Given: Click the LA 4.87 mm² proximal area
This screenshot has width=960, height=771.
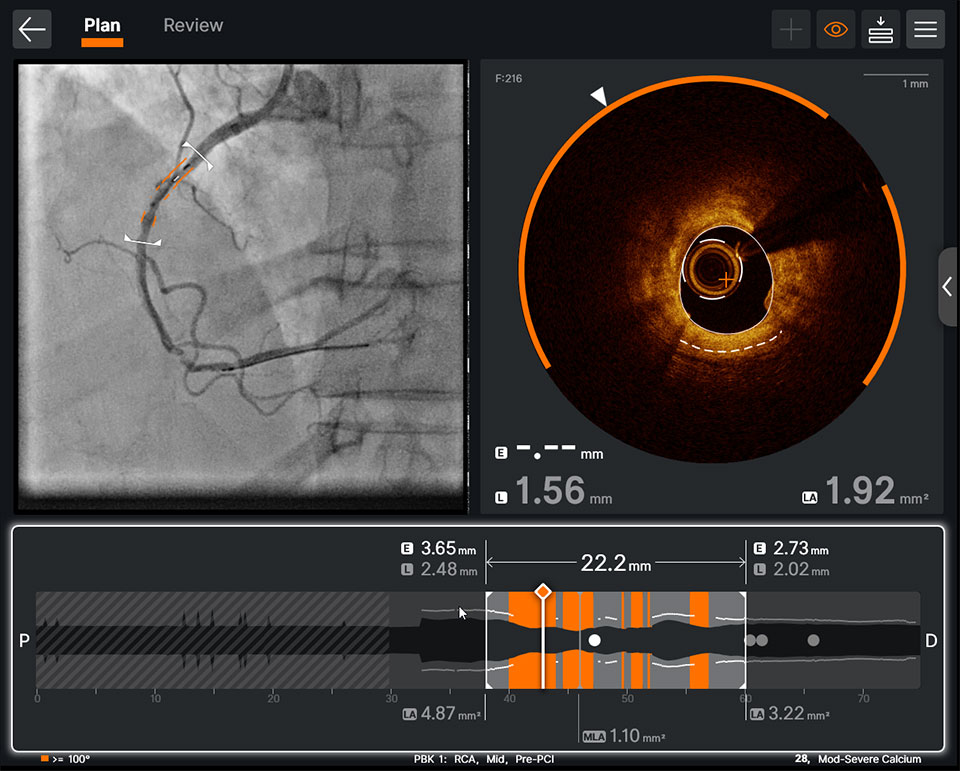Looking at the screenshot, I should click(x=441, y=713).
